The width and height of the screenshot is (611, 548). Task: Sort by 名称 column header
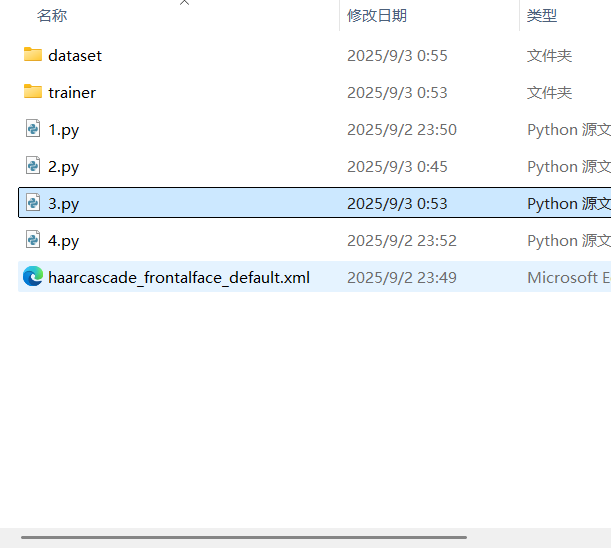point(52,16)
